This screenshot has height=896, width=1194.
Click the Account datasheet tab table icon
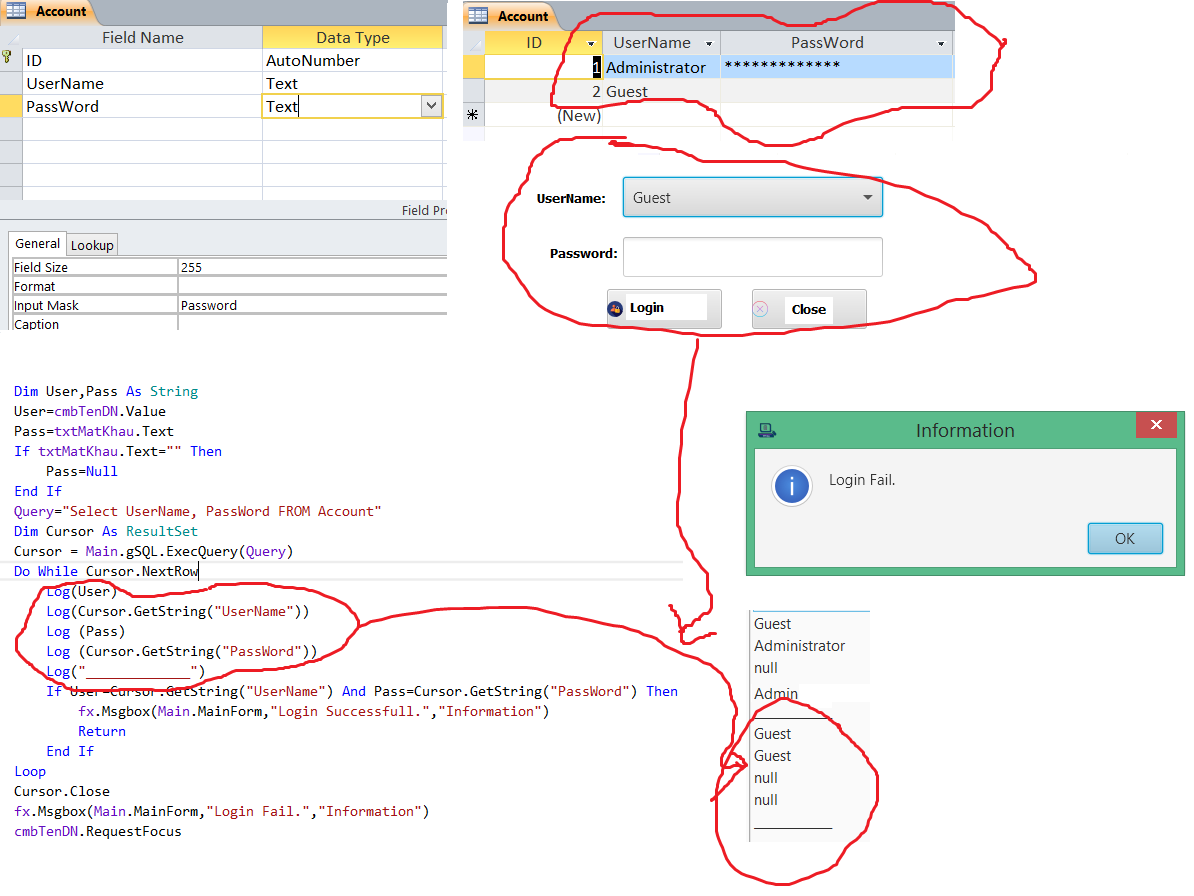[x=478, y=15]
